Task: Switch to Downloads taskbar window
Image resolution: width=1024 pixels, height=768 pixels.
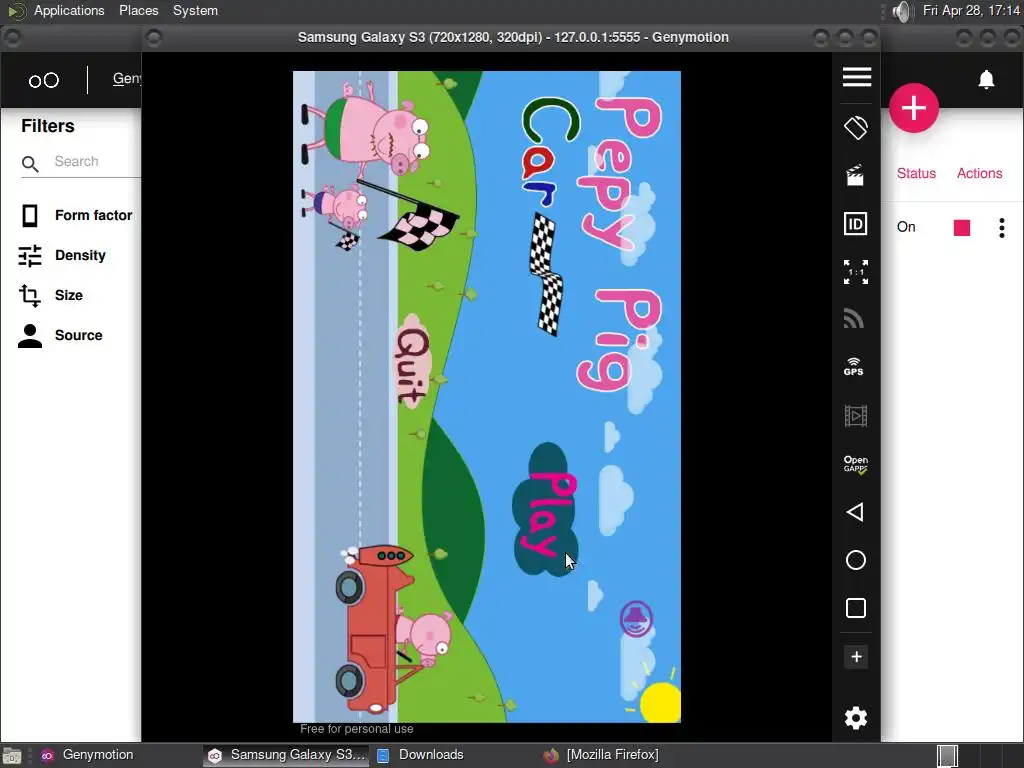Action: click(420, 755)
